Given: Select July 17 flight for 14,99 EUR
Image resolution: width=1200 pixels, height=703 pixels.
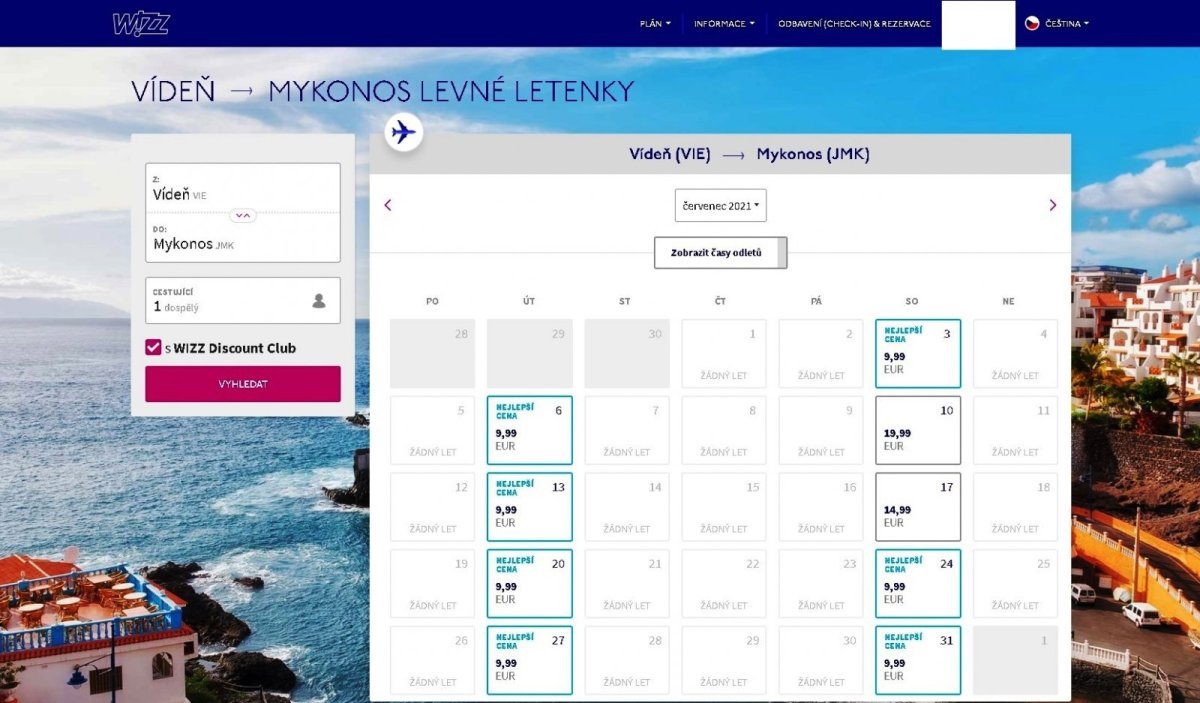Looking at the screenshot, I should (917, 507).
